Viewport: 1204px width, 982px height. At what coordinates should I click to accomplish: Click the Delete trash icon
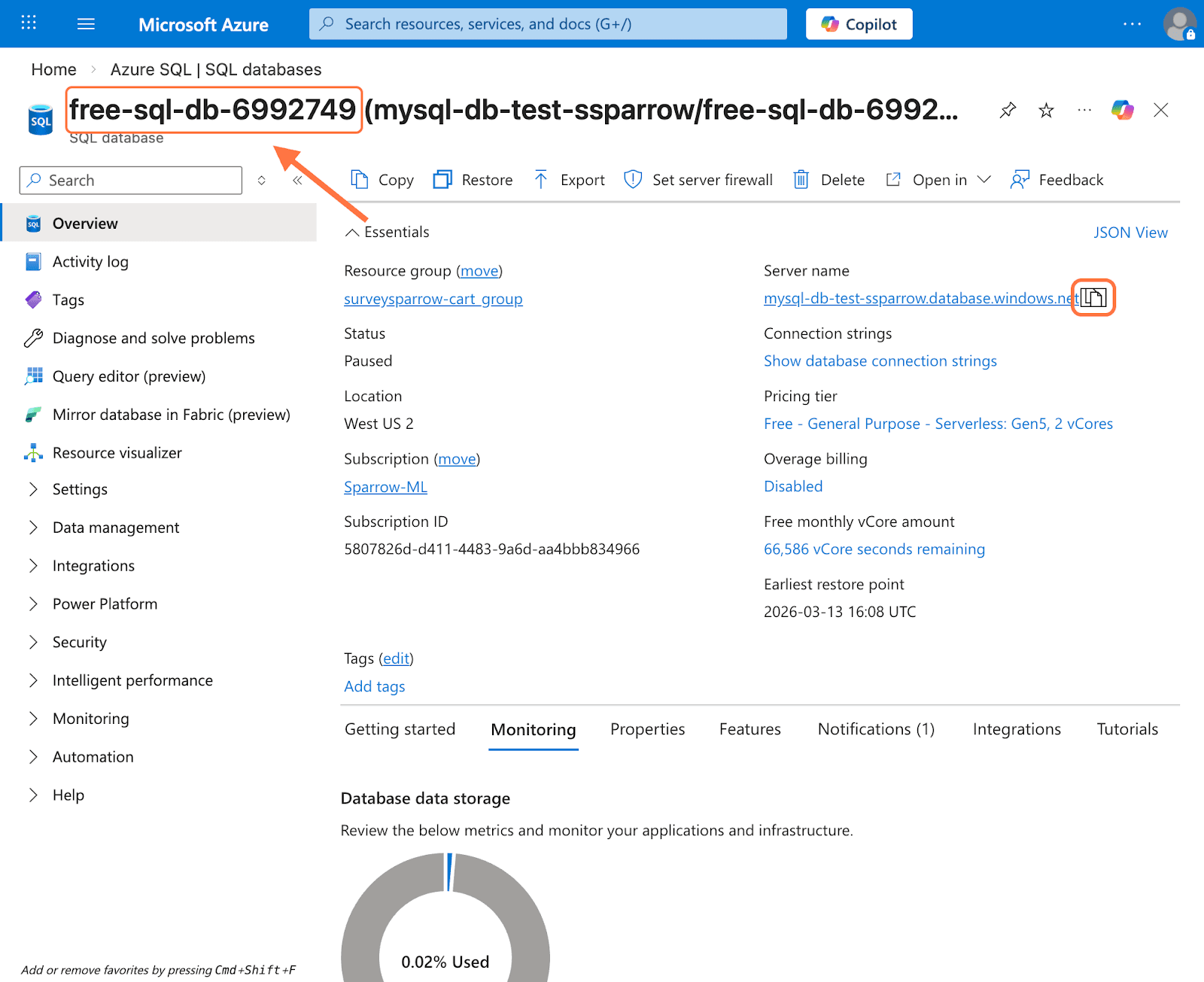point(801,180)
